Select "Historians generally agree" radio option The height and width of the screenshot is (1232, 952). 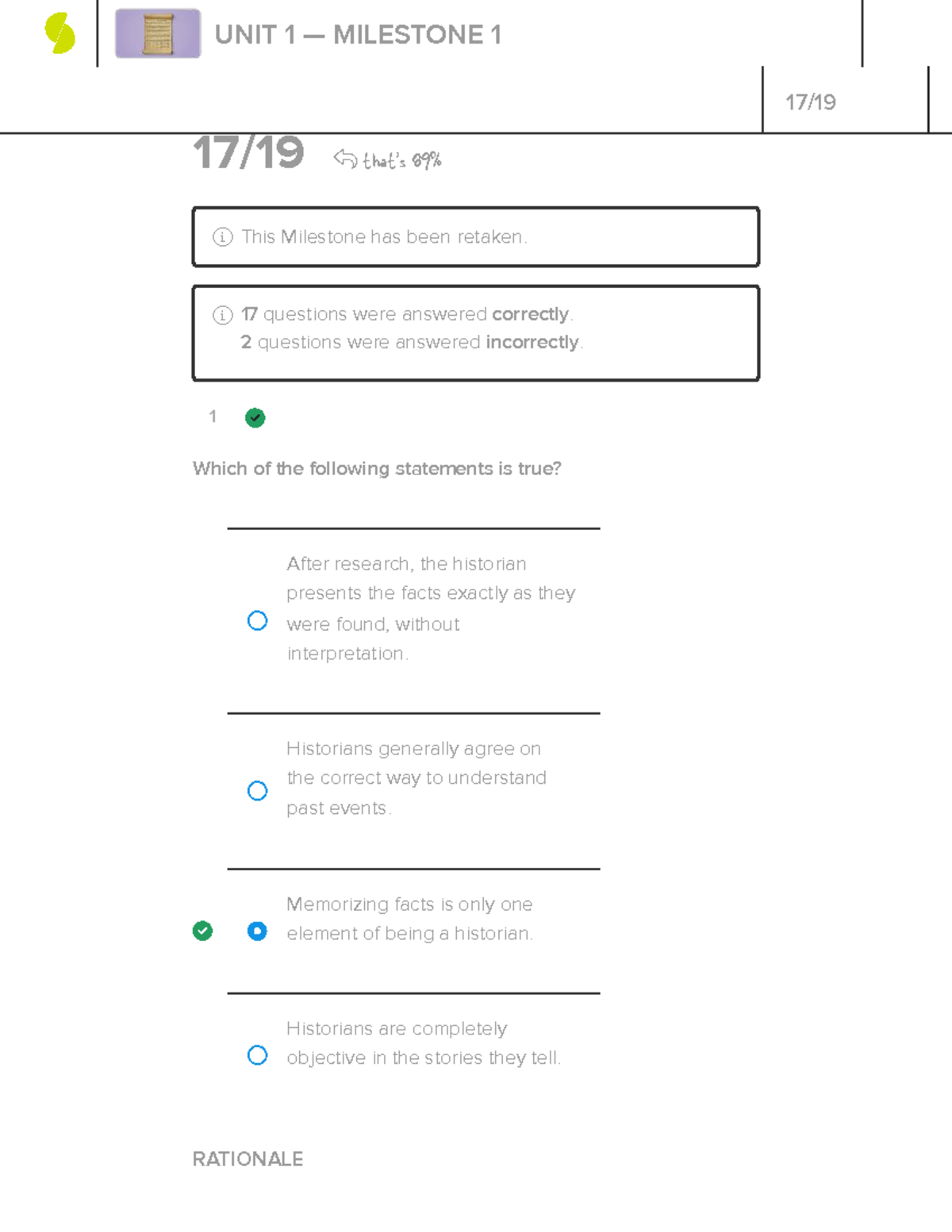pos(257,791)
